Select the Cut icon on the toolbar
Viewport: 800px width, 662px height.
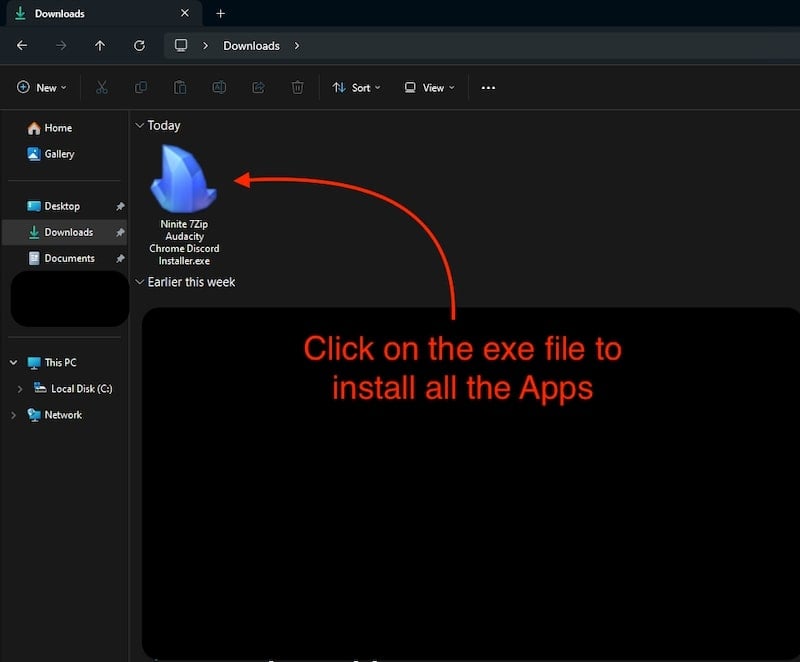click(x=101, y=88)
